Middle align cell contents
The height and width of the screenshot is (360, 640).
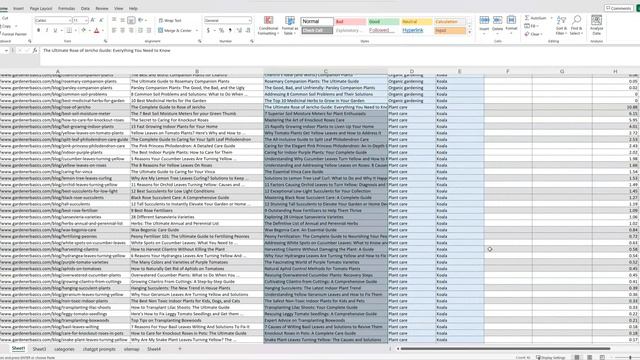[122, 20]
